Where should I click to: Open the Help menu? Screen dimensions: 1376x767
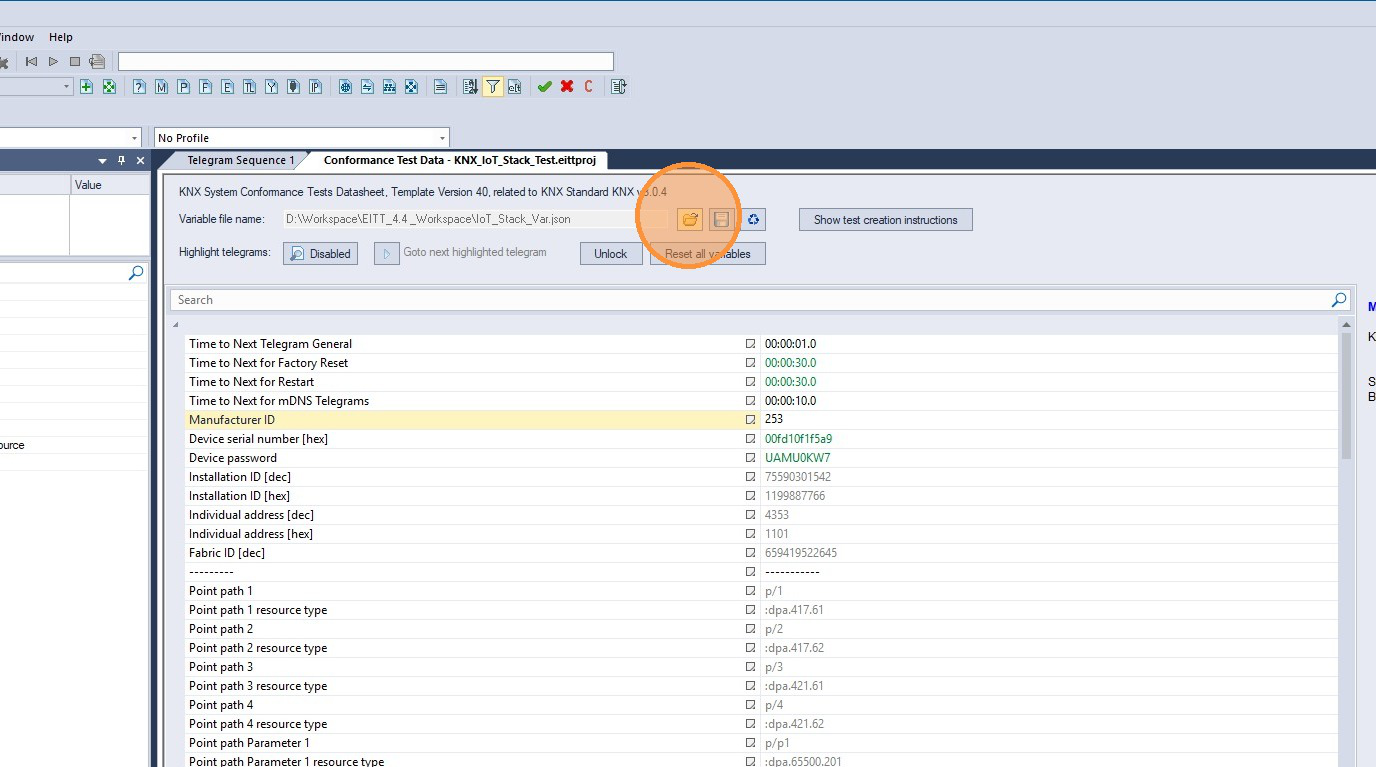point(61,37)
